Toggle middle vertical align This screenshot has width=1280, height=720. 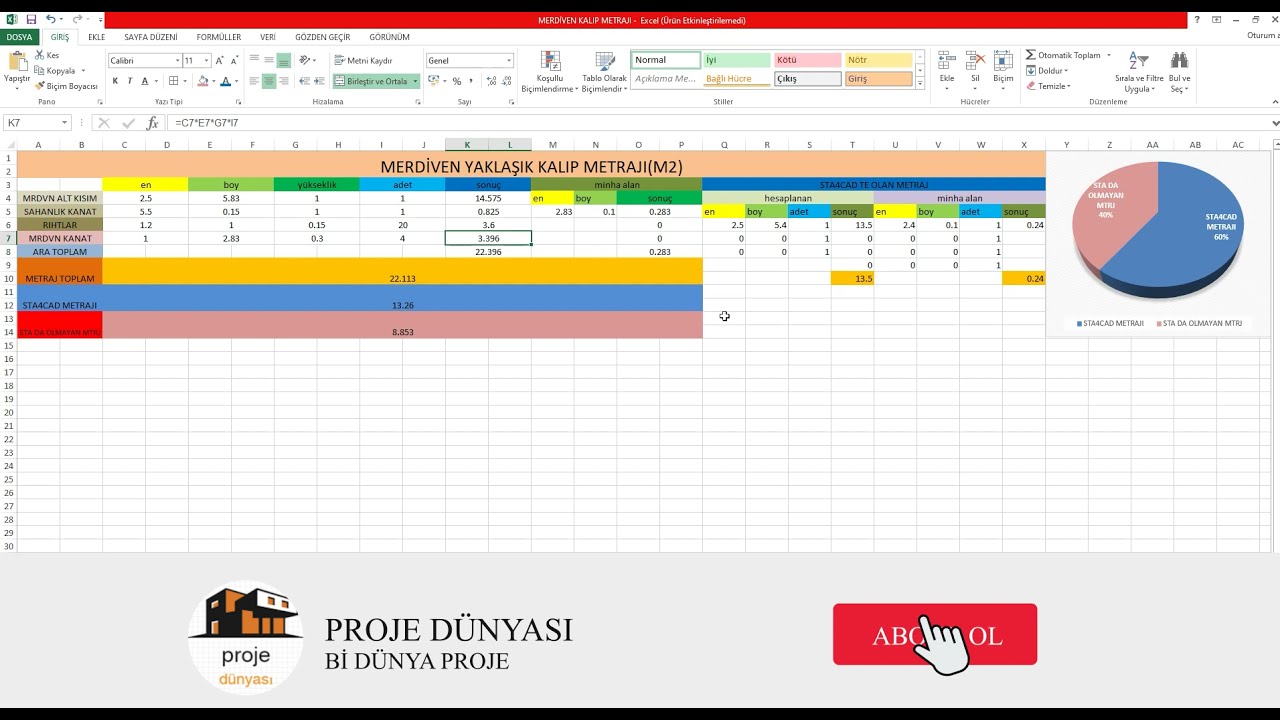pos(269,60)
